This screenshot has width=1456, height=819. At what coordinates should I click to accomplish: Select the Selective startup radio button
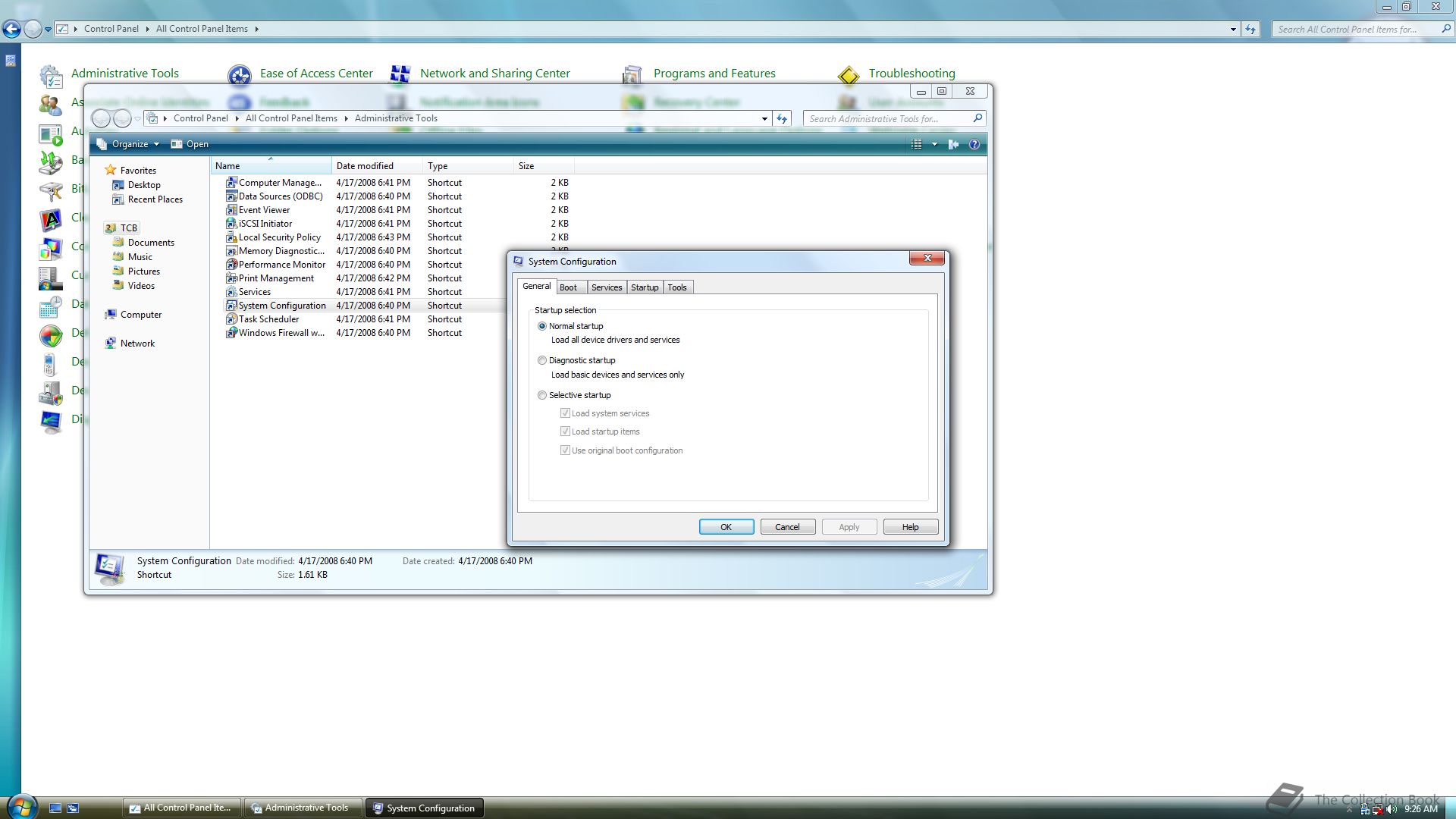(541, 395)
